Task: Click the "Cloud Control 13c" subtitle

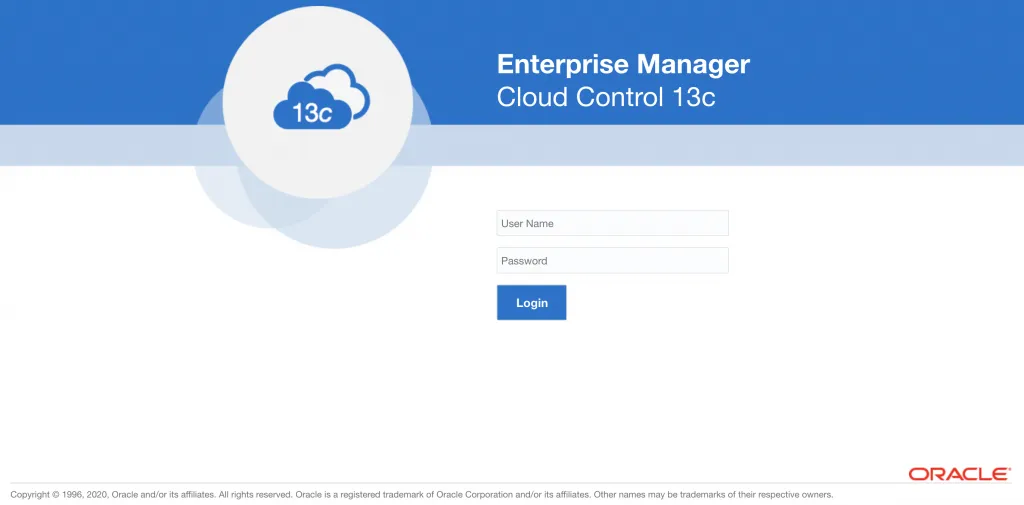Action: 606,97
